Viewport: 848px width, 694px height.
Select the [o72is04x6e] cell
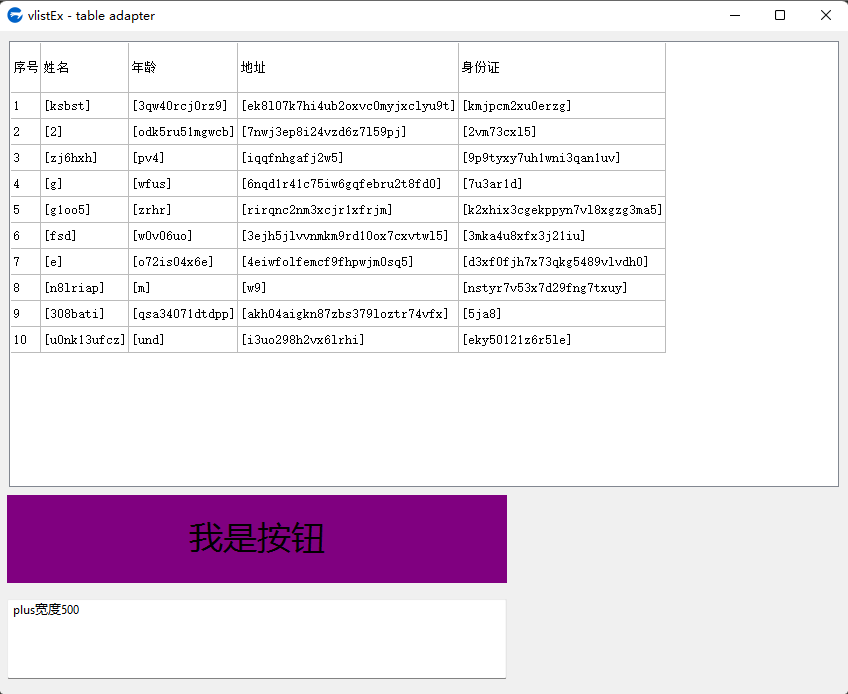tap(183, 261)
